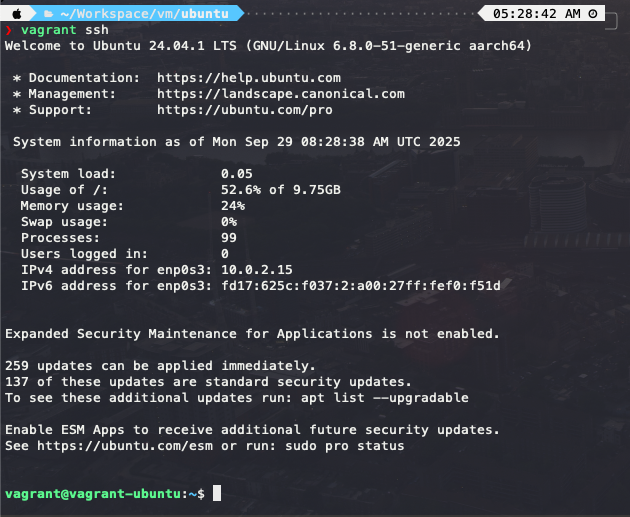The image size is (630, 517).
Task: Click the '137 of these updates' line
Action: tap(208, 382)
